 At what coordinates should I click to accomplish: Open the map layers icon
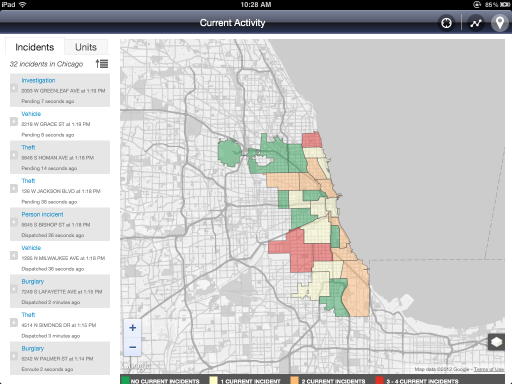tap(496, 342)
